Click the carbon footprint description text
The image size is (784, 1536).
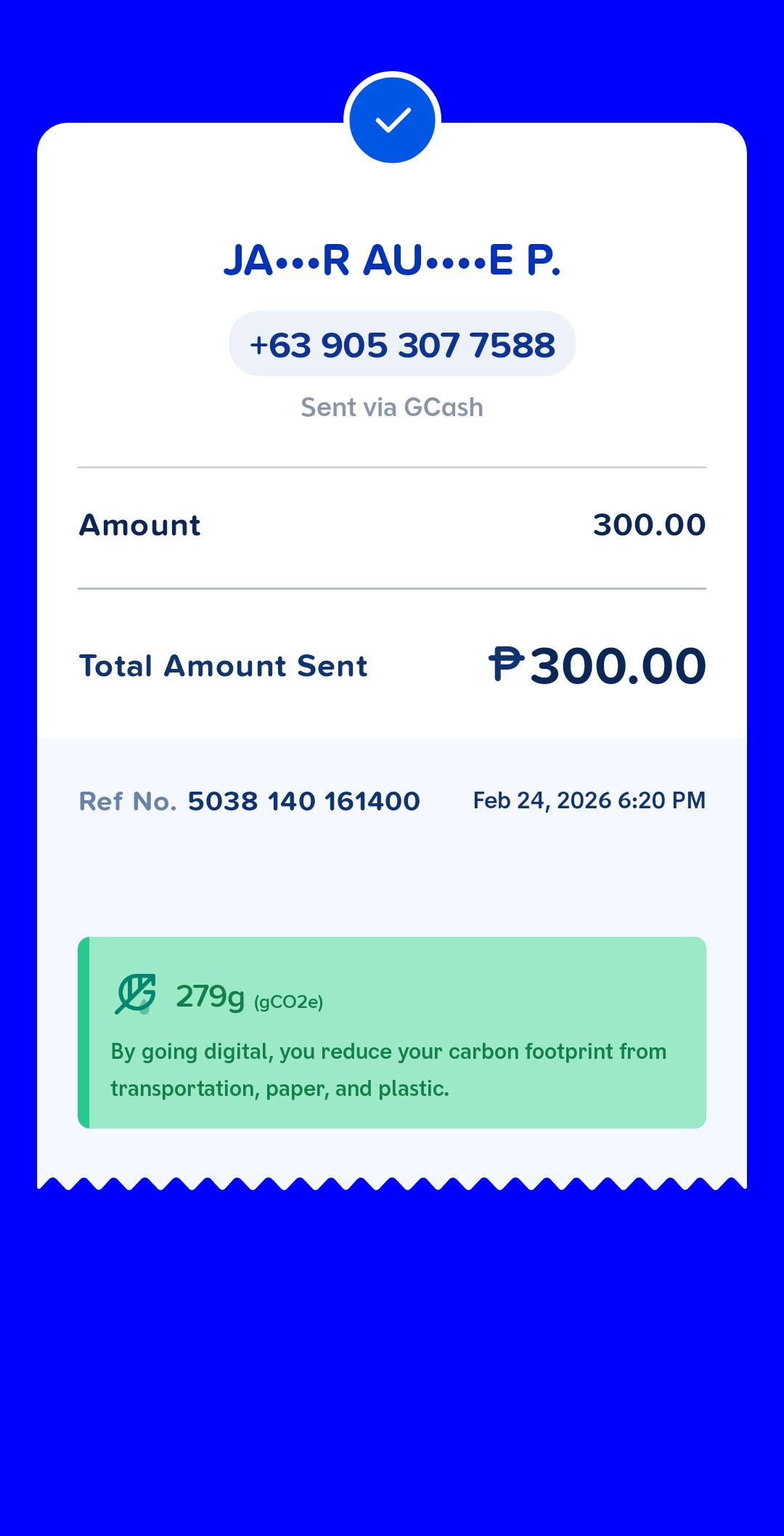pos(388,1070)
